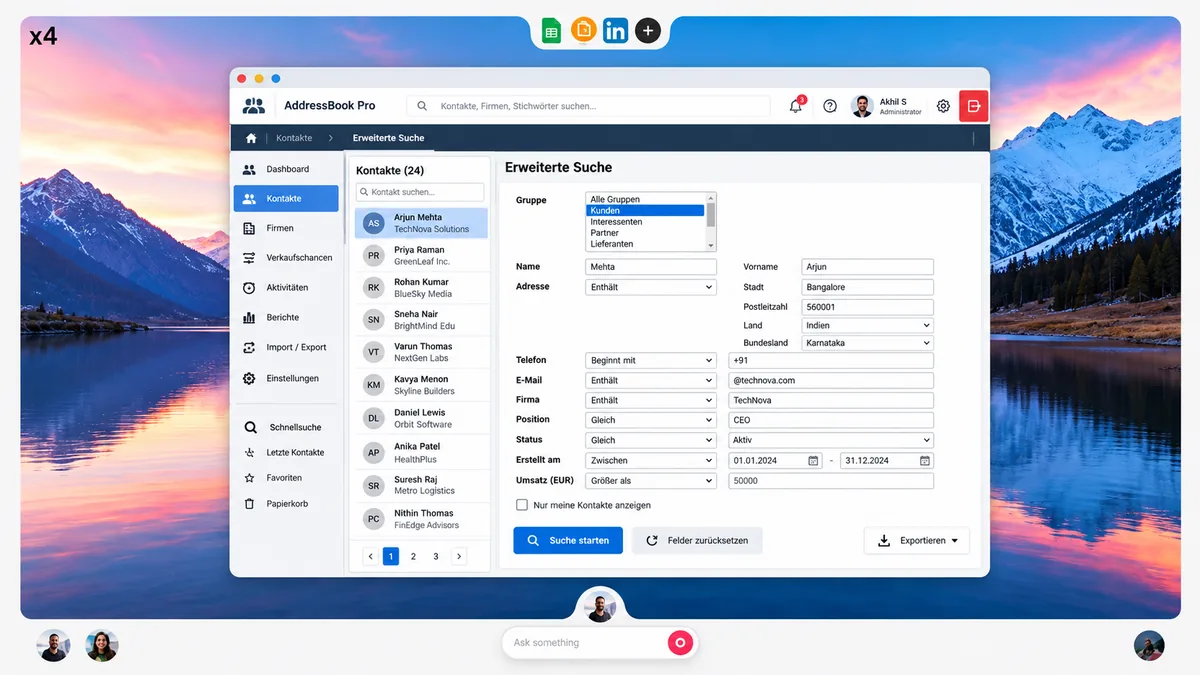
Task: Click the Schnellsuche magnifier icon
Action: 250,427
